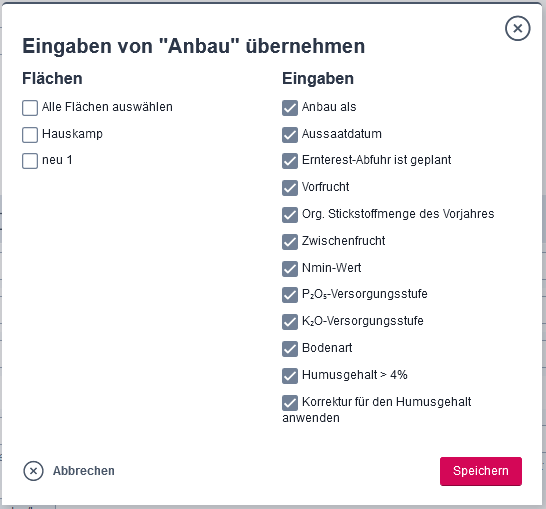Click the Speichern button
This screenshot has height=509, width=546.
click(481, 471)
